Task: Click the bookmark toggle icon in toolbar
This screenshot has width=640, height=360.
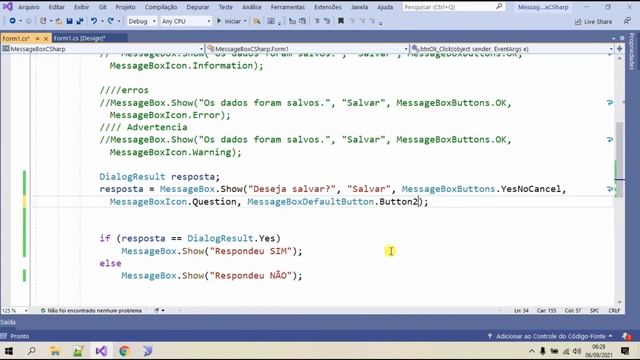Action: (x=341, y=21)
